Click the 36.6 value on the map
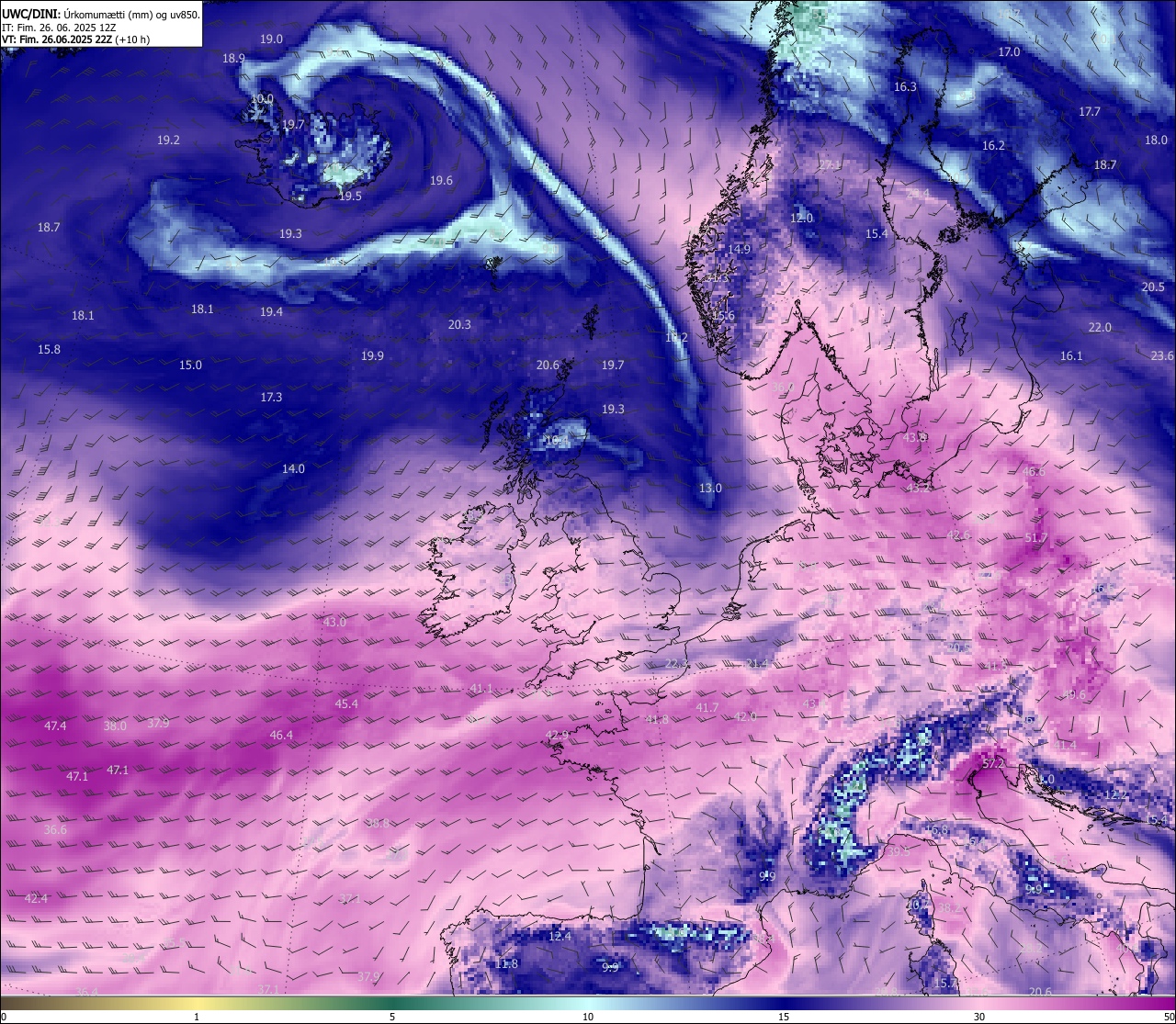This screenshot has height=1024, width=1176. tap(55, 829)
